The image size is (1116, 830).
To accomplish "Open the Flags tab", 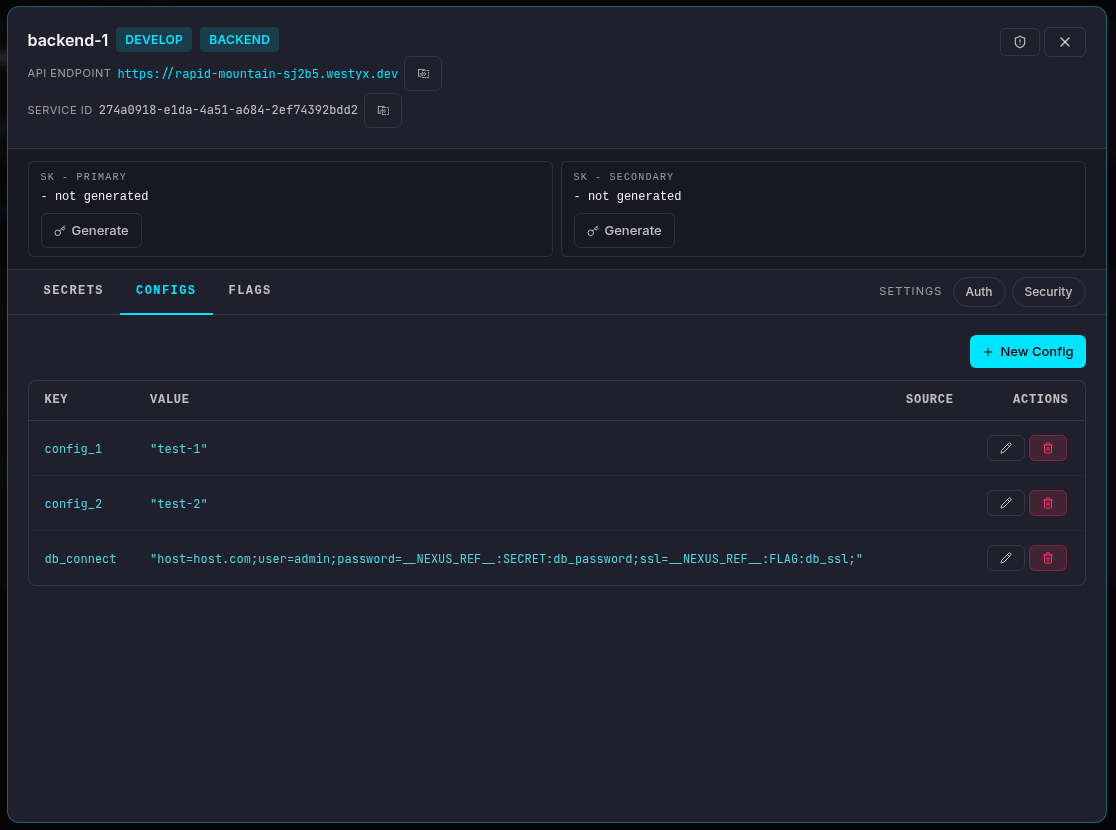I will click(x=249, y=290).
